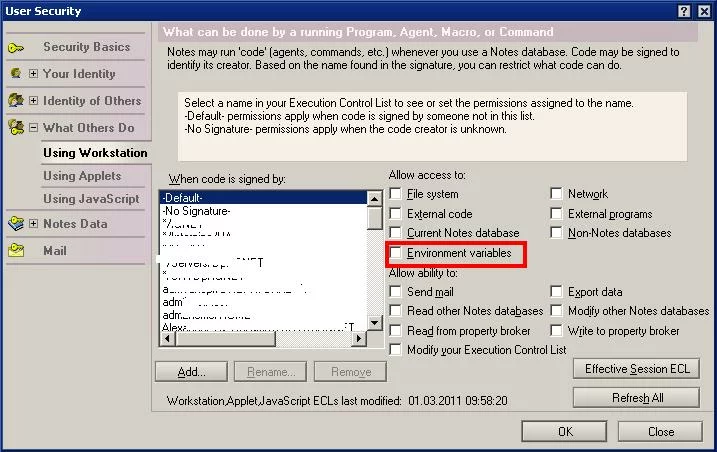Screen dimensions: 717x452
Task: Expand the Your Identity section
Action: 33,74
